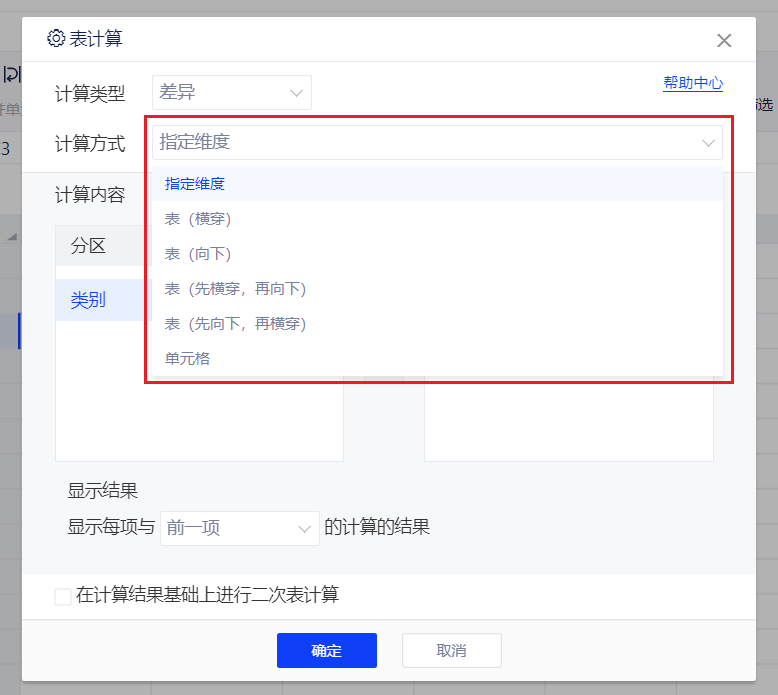This screenshot has height=695, width=778.
Task: Click the gear icon beside 表计算 title
Action: [x=56, y=39]
